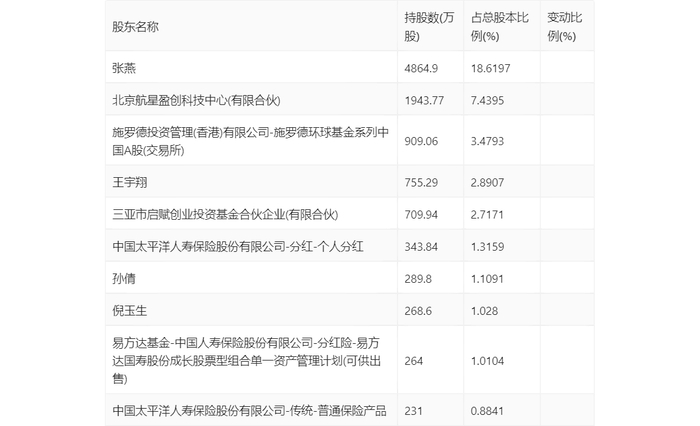Select shareholder name 张燕
The width and height of the screenshot is (700, 426).
pyautogui.click(x=124, y=68)
